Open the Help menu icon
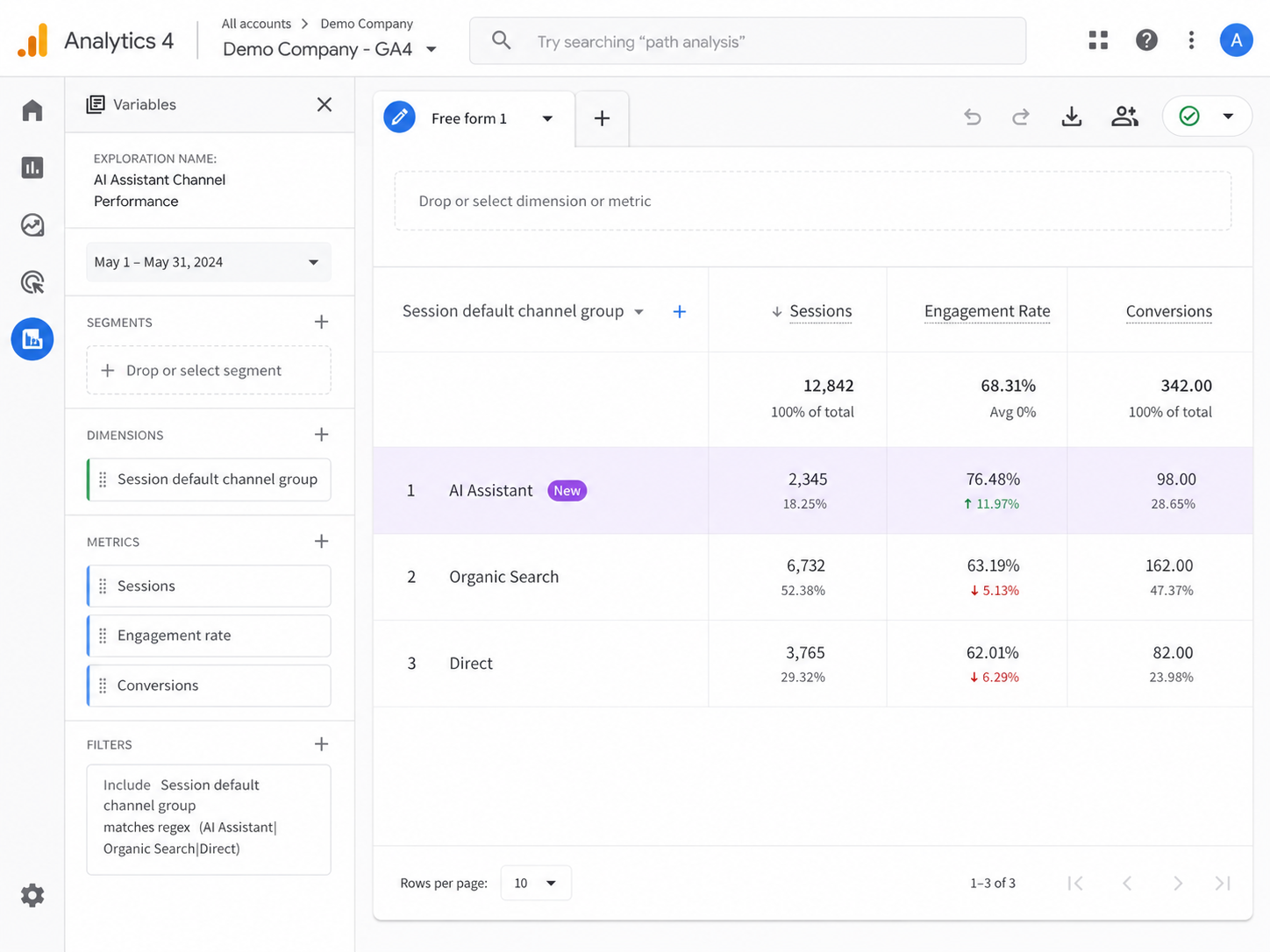The image size is (1270, 952). [1146, 40]
